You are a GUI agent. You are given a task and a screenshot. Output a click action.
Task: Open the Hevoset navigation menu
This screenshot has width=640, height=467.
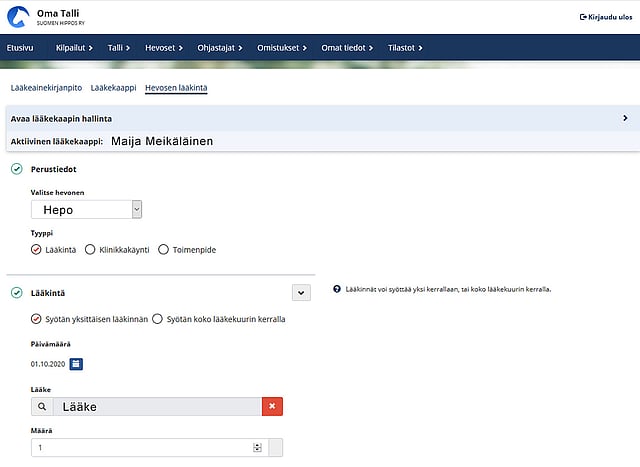click(x=163, y=47)
